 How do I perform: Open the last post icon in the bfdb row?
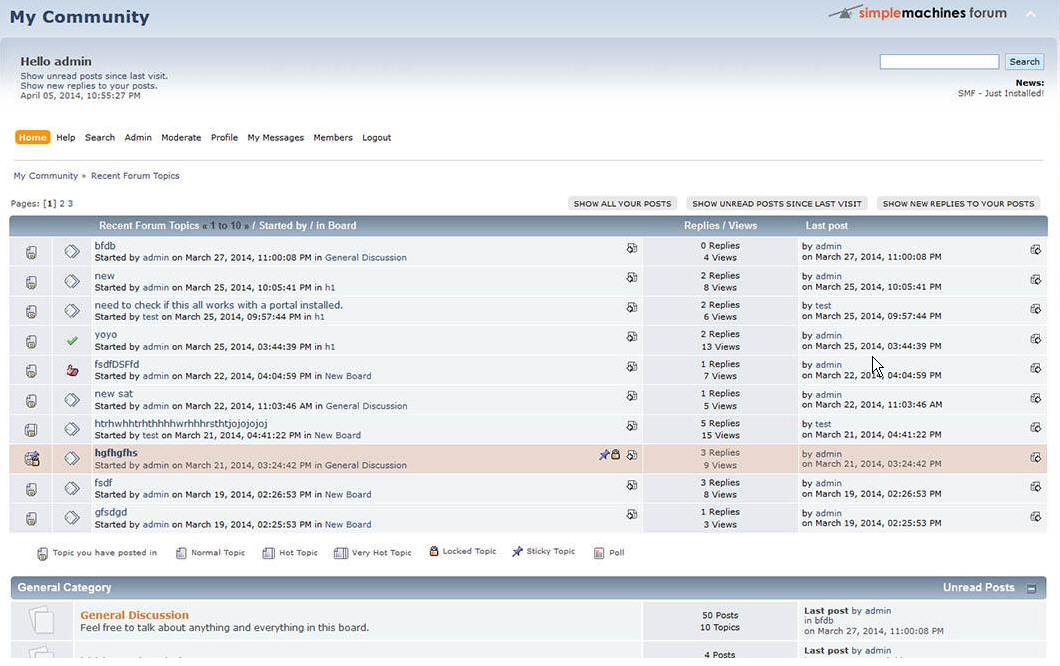tap(631, 248)
